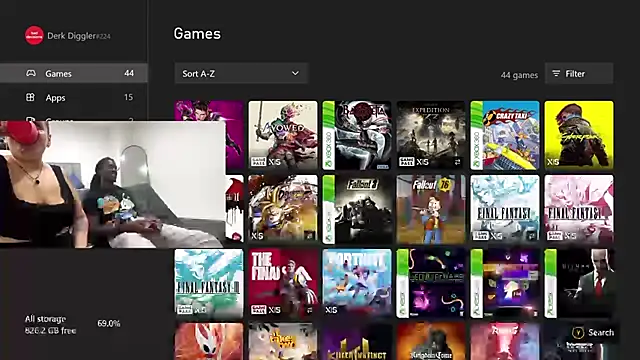Select the All storage 826.2 GB free text
Screen dimensions: 640x360
[x=51, y=325]
